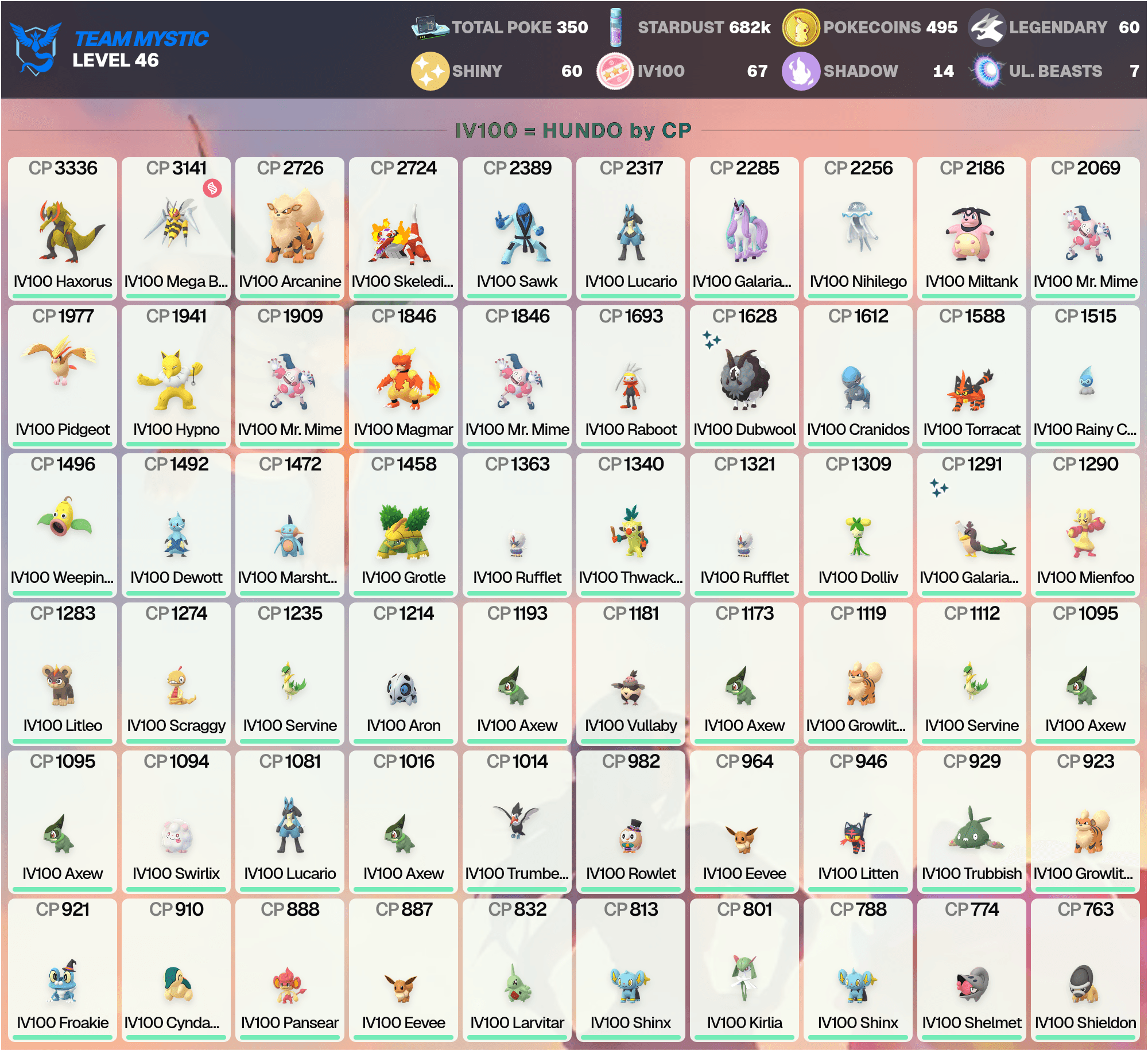Click the purple Shadow flame icon

pyautogui.click(x=801, y=71)
